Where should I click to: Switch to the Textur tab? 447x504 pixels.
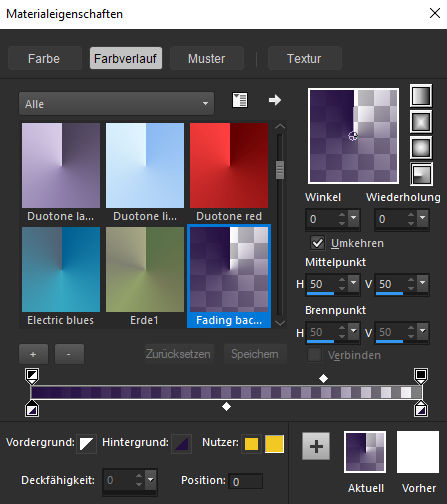pyautogui.click(x=304, y=58)
